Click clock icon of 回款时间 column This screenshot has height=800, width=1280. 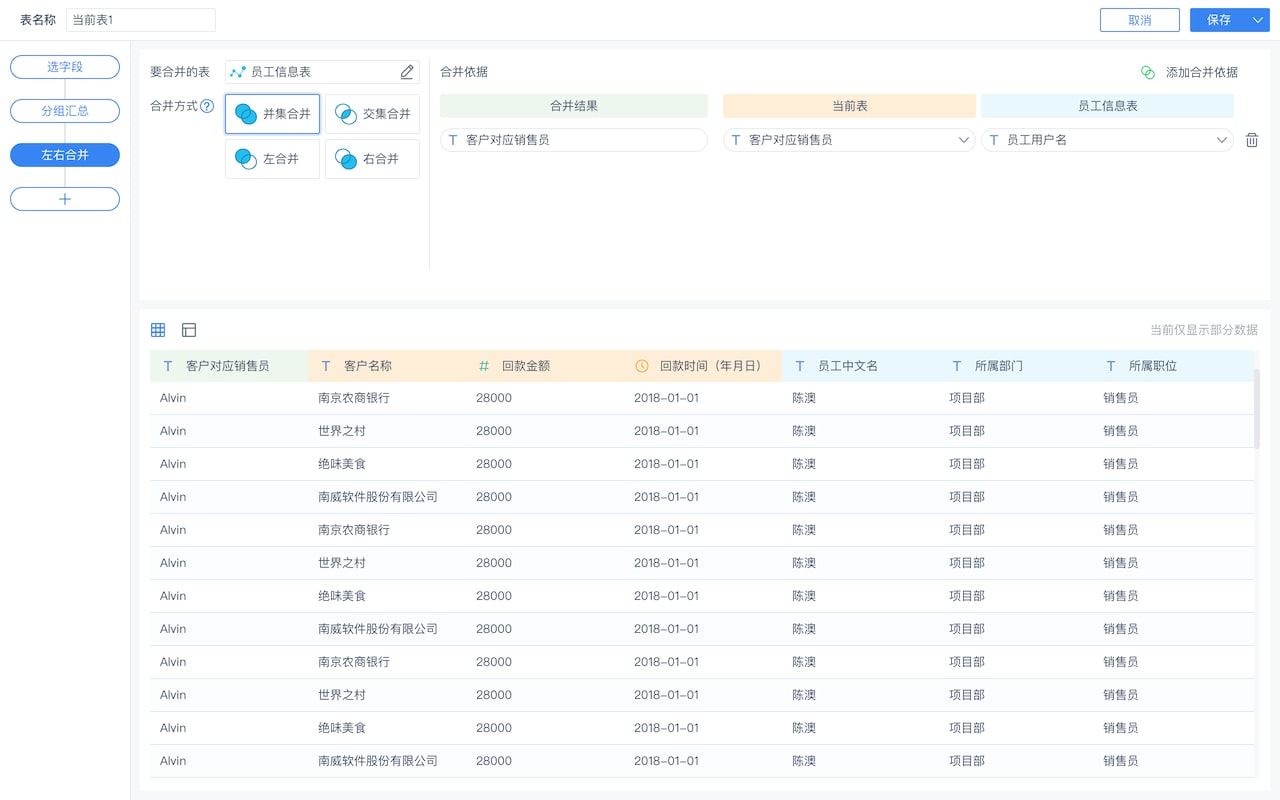642,366
